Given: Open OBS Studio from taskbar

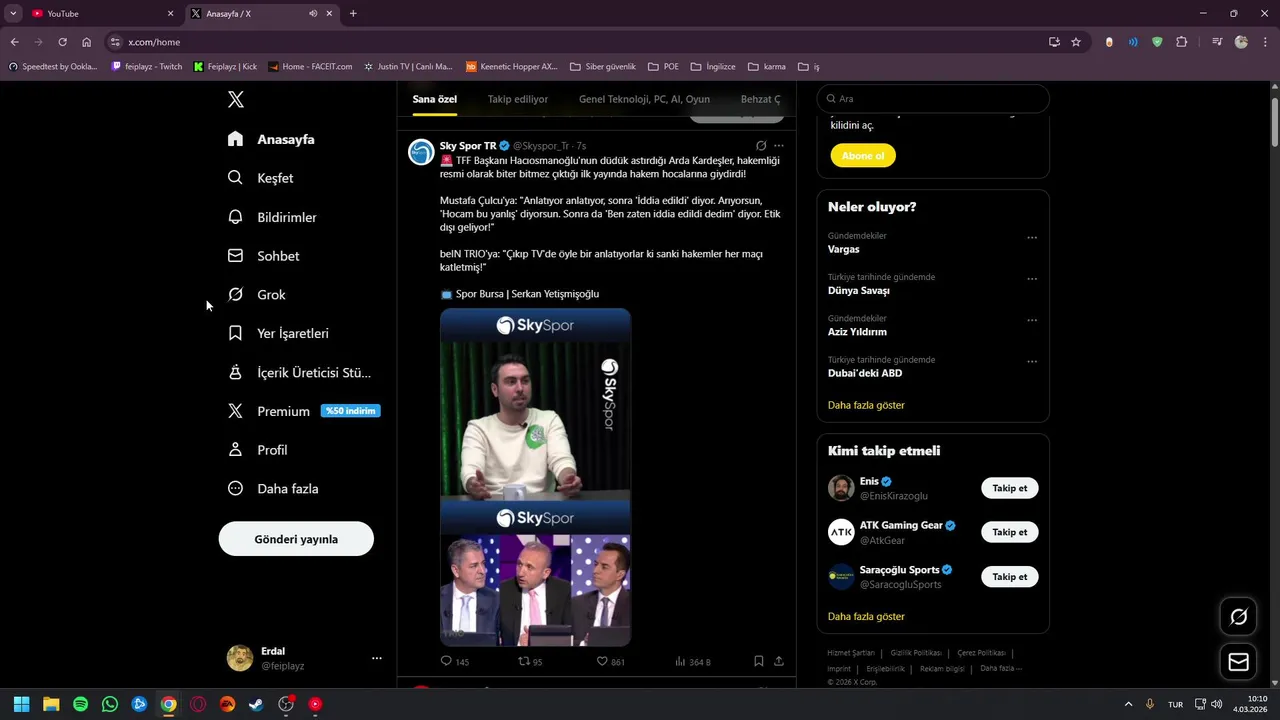Looking at the screenshot, I should tap(286, 704).
